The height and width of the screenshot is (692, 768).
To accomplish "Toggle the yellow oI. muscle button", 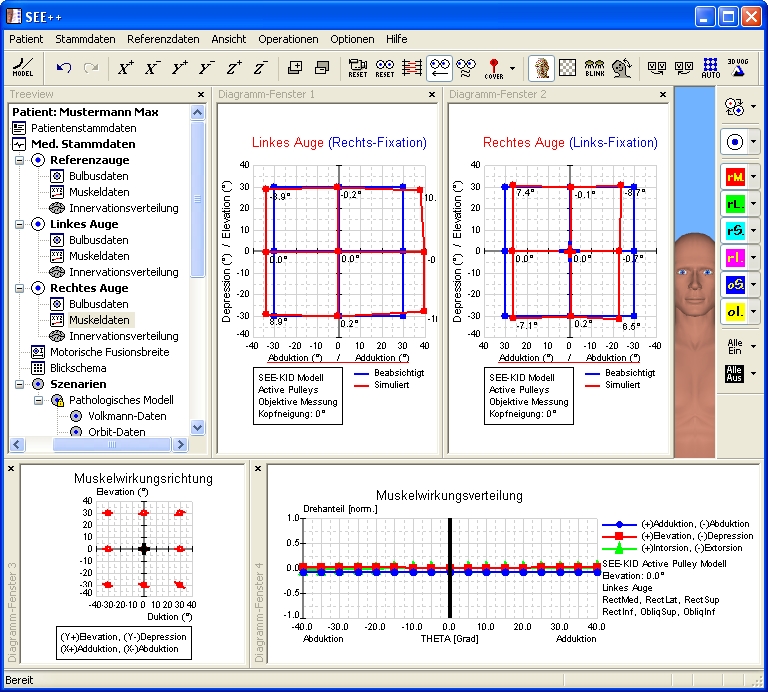I will [733, 312].
